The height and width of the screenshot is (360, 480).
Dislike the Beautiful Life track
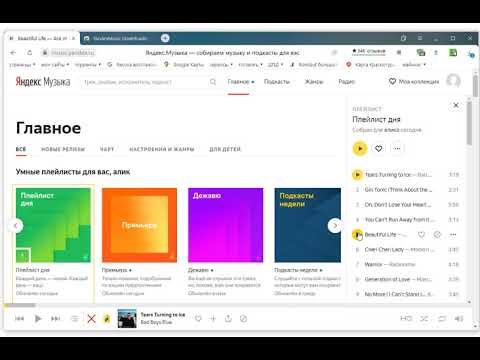(x=437, y=235)
